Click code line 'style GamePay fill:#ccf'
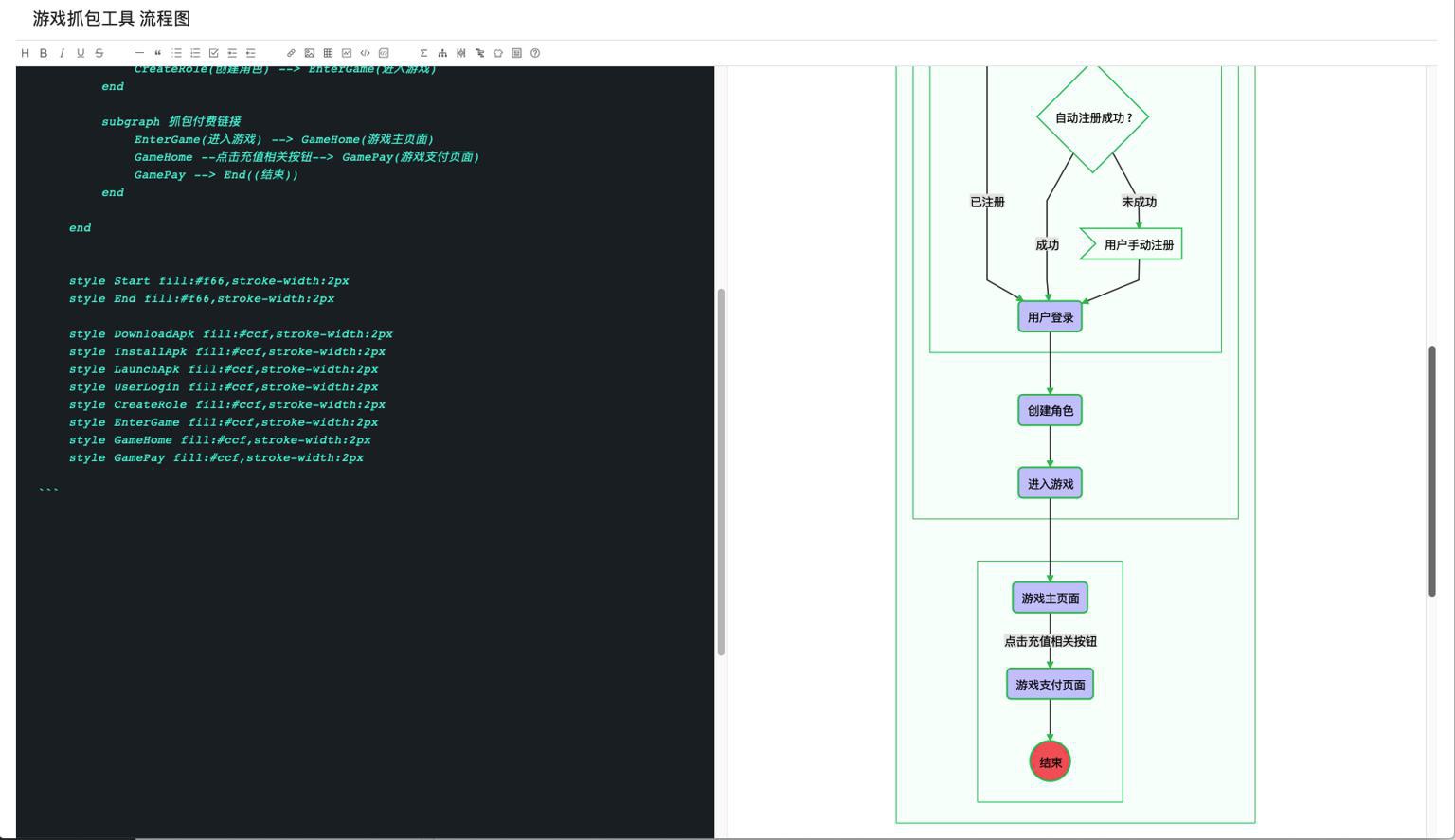Viewport: 1455px width, 840px height. click(216, 457)
